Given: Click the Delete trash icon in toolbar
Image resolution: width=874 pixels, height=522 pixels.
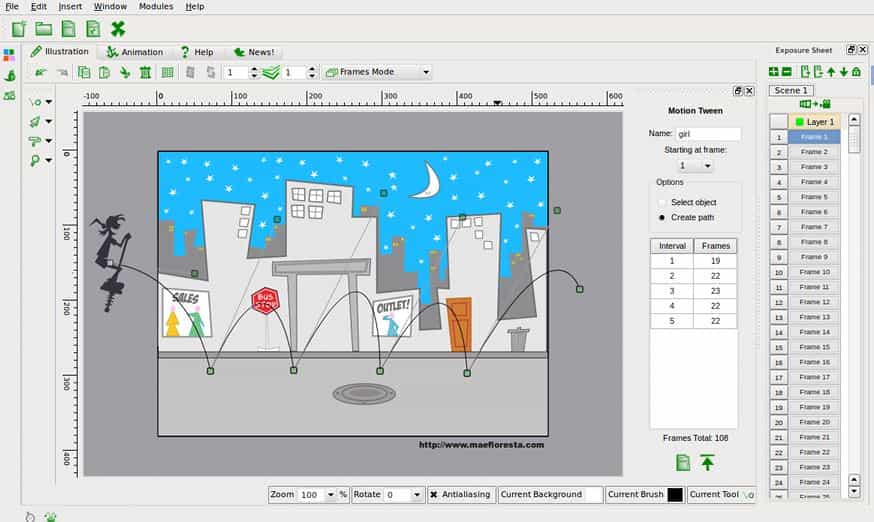Looking at the screenshot, I should pyautogui.click(x=145, y=72).
